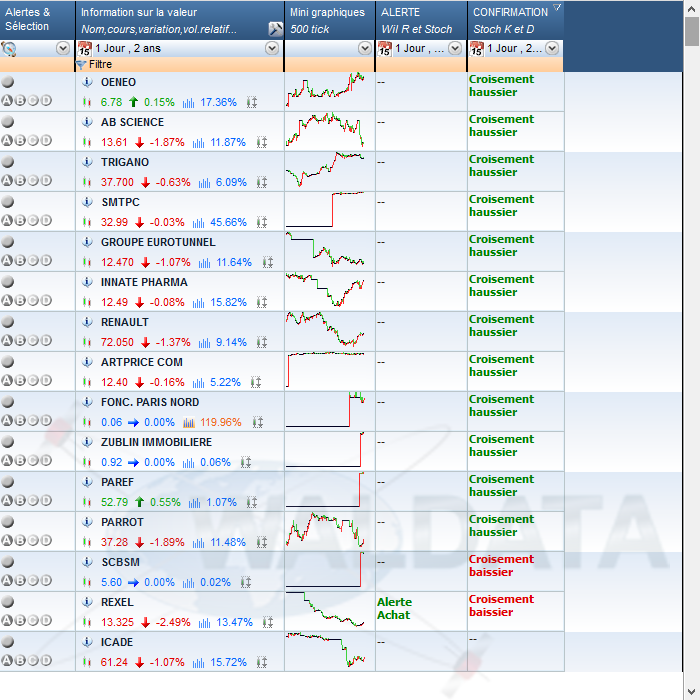Open info icon for AB SCIENCE
This screenshot has width=700, height=700.
coord(88,122)
